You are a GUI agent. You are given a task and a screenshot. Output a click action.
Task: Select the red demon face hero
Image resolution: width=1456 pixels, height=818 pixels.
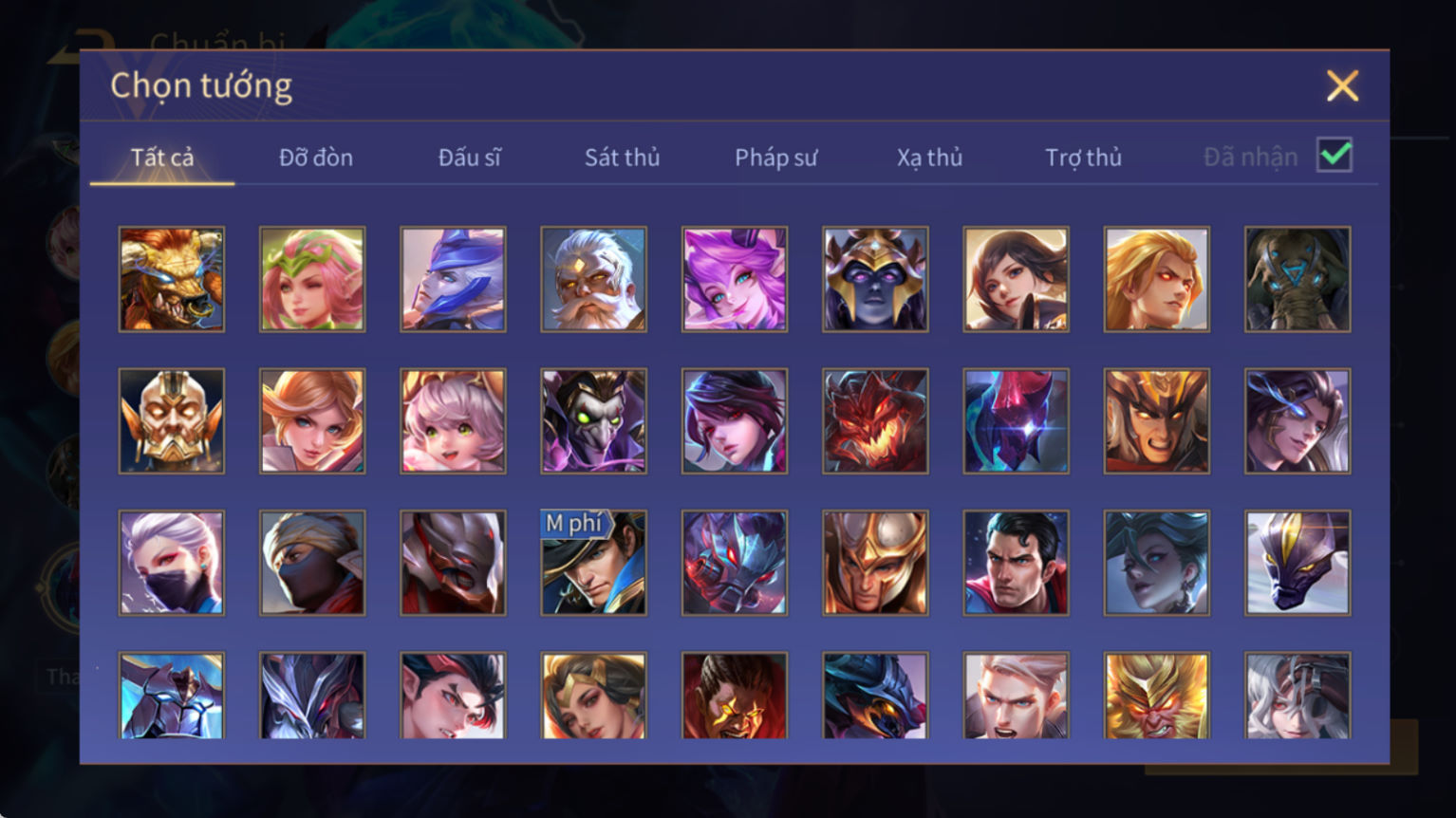[875, 421]
